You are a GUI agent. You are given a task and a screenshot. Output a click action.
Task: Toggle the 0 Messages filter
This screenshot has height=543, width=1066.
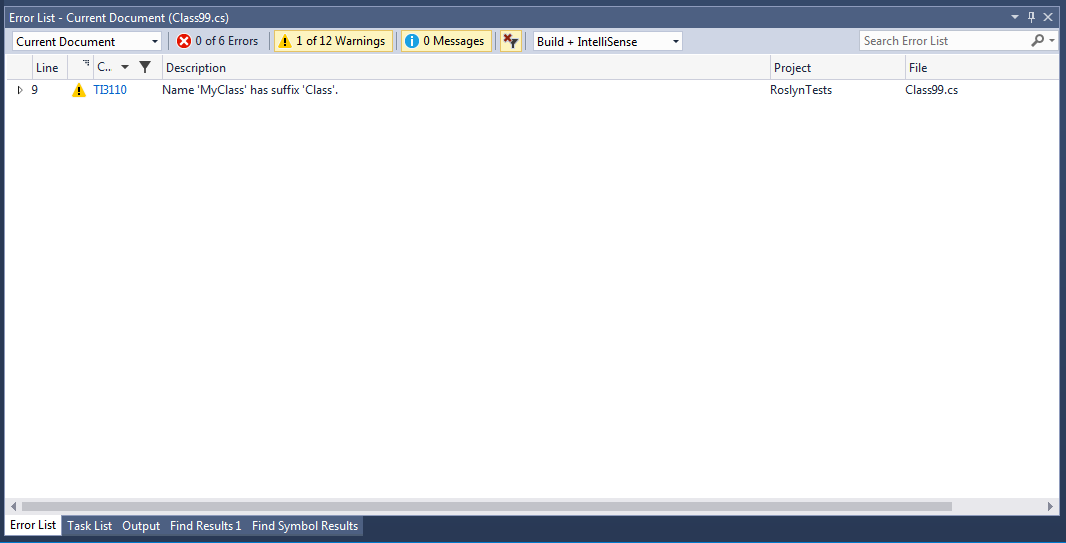446,41
